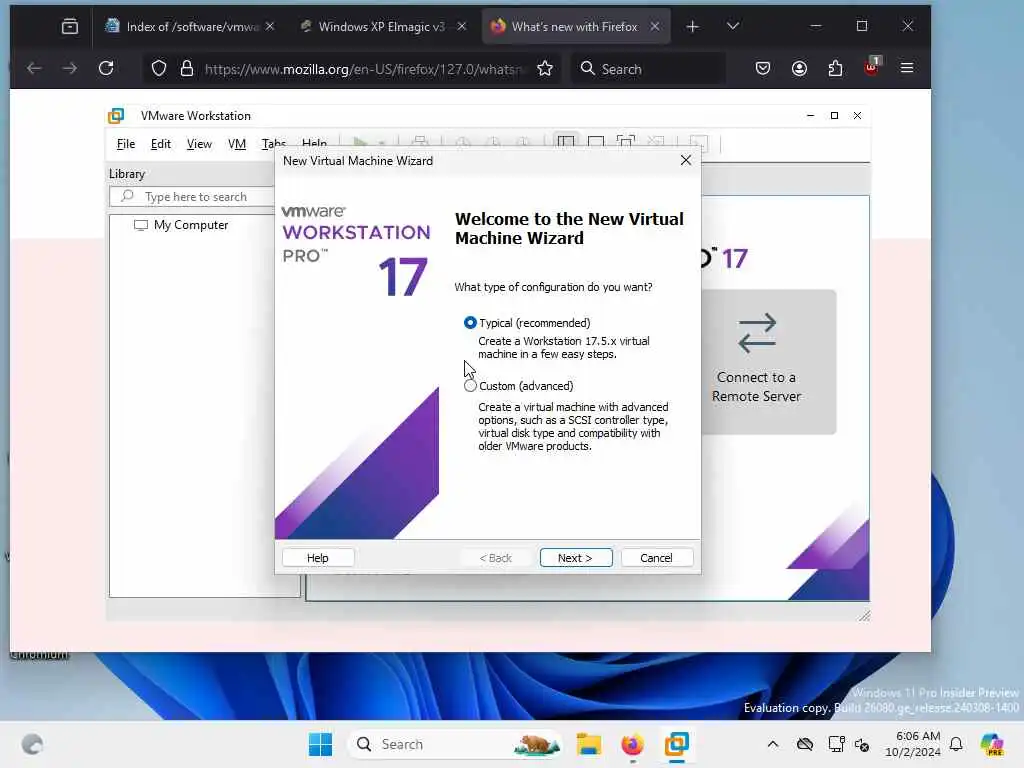
Task: Switch to the Index of /software/vmware tab
Action: click(x=189, y=27)
